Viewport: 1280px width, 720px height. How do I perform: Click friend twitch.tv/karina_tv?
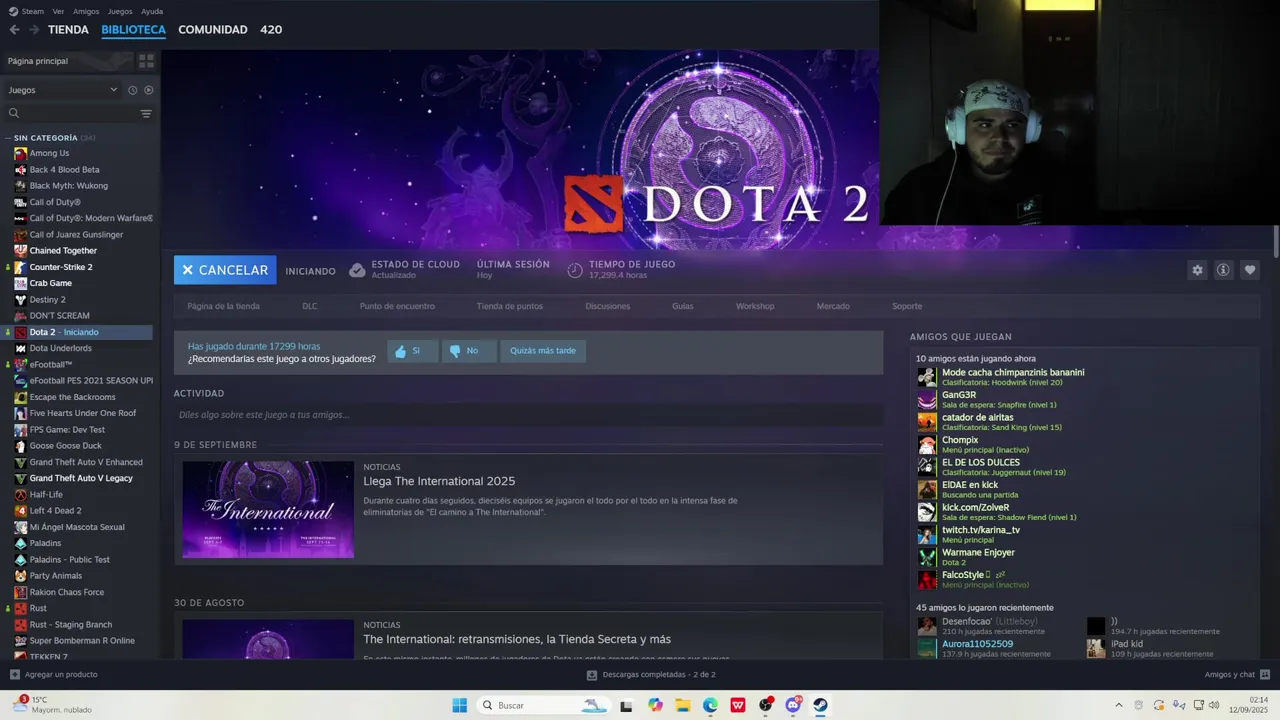(981, 530)
